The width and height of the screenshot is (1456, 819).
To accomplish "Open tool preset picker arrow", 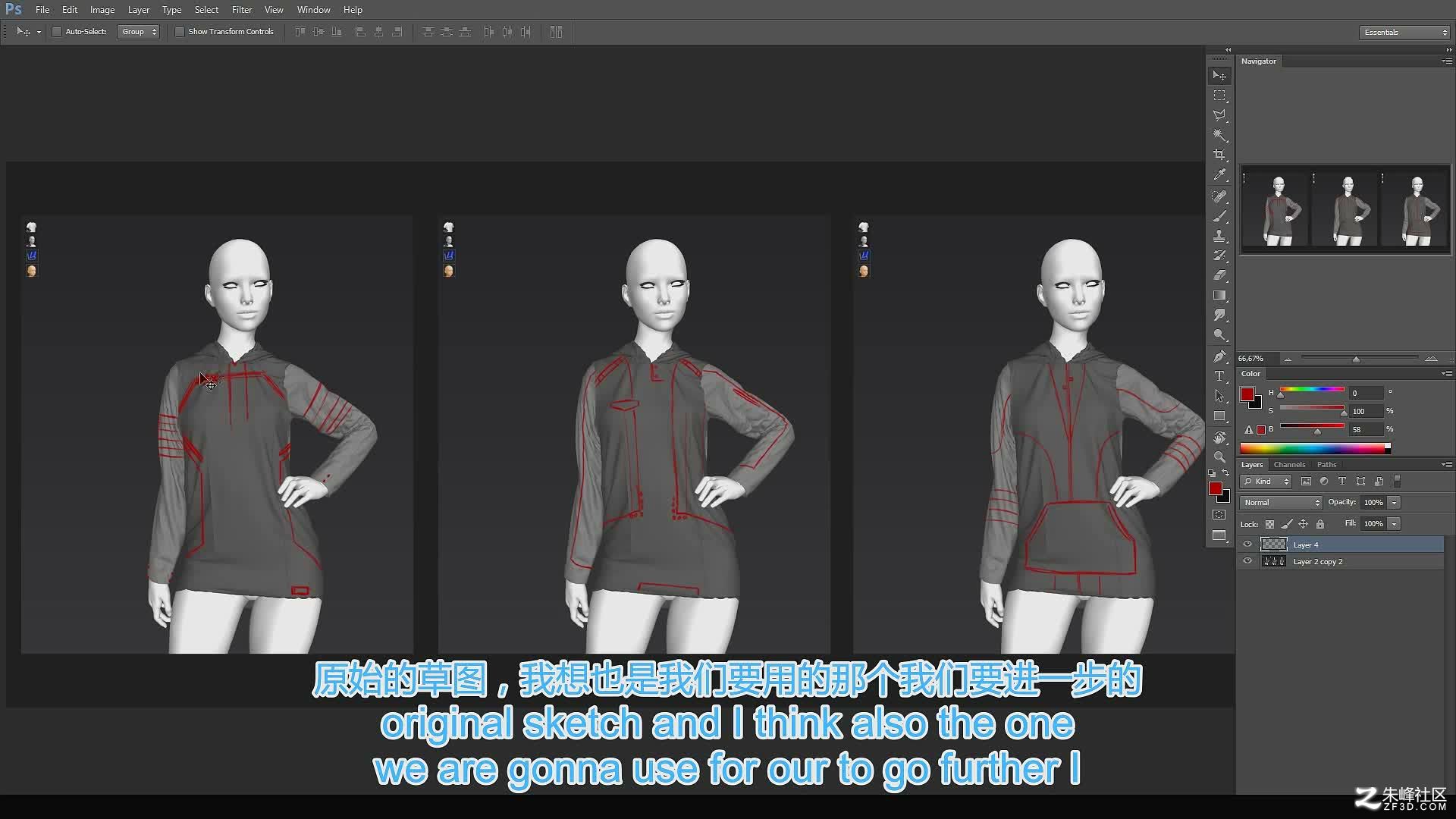I will click(x=39, y=33).
